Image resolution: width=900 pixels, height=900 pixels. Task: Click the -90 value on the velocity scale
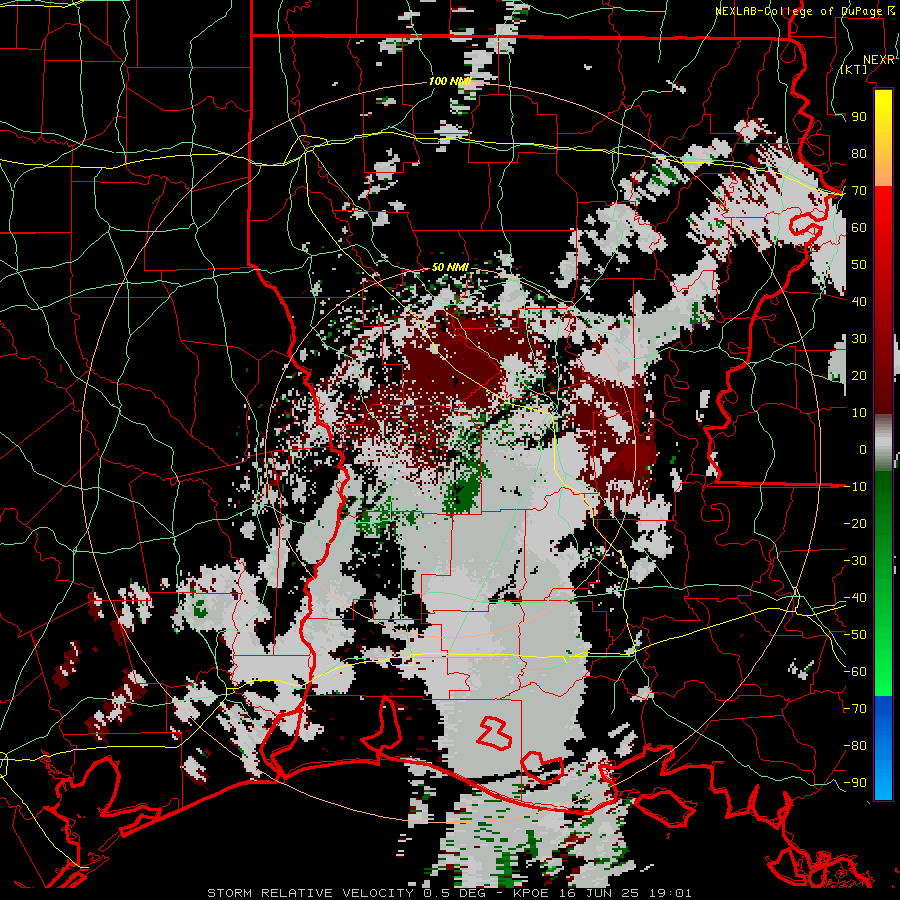pyautogui.click(x=855, y=783)
